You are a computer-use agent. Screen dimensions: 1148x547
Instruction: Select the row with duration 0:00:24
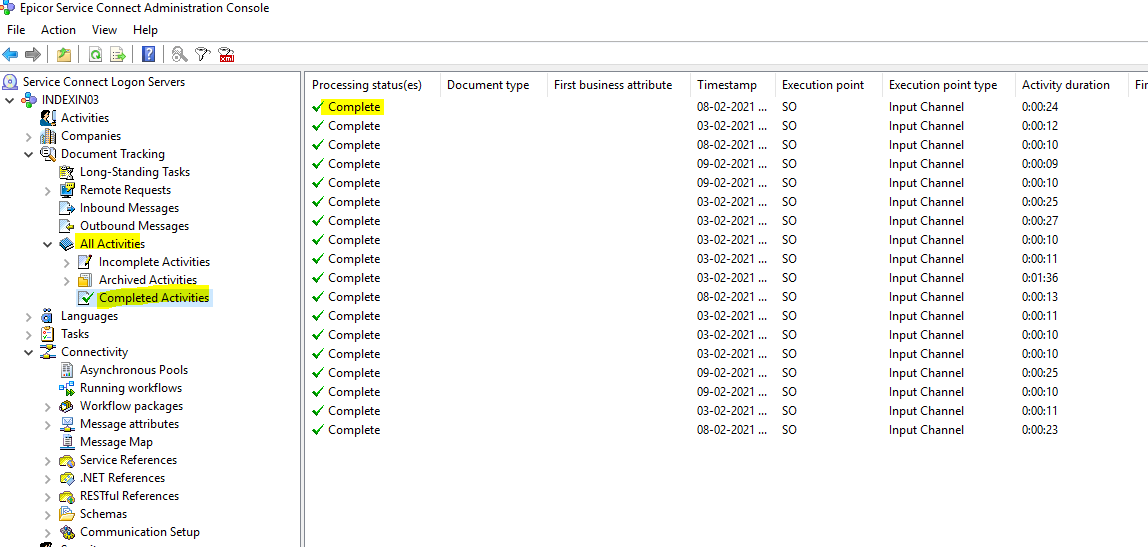726,107
